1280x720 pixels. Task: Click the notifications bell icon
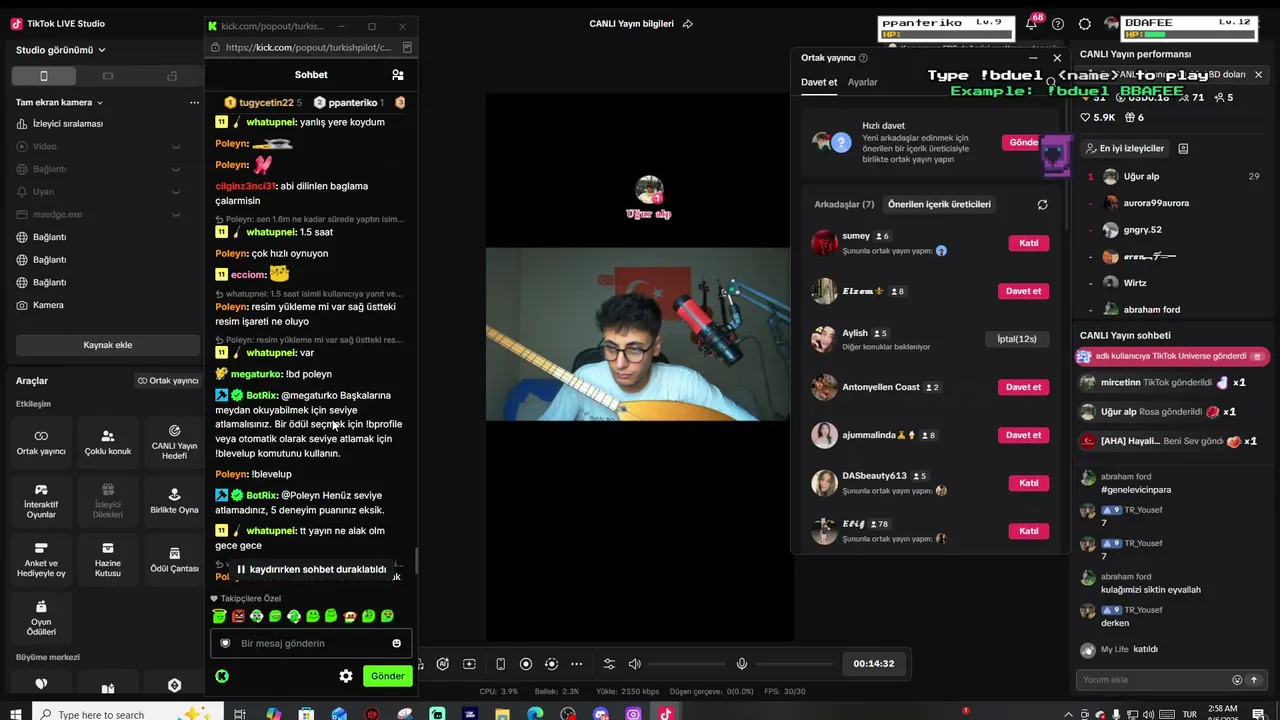[x=1031, y=24]
